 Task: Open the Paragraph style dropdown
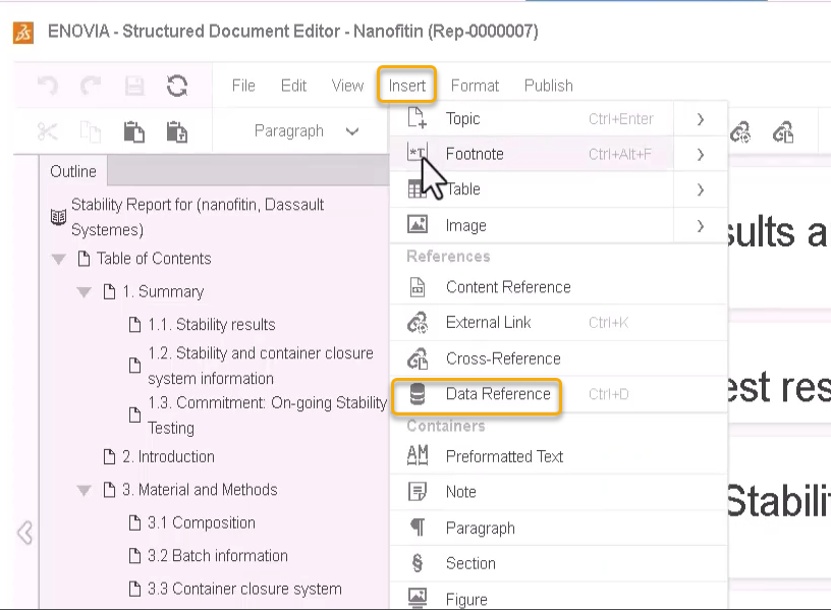(x=306, y=131)
